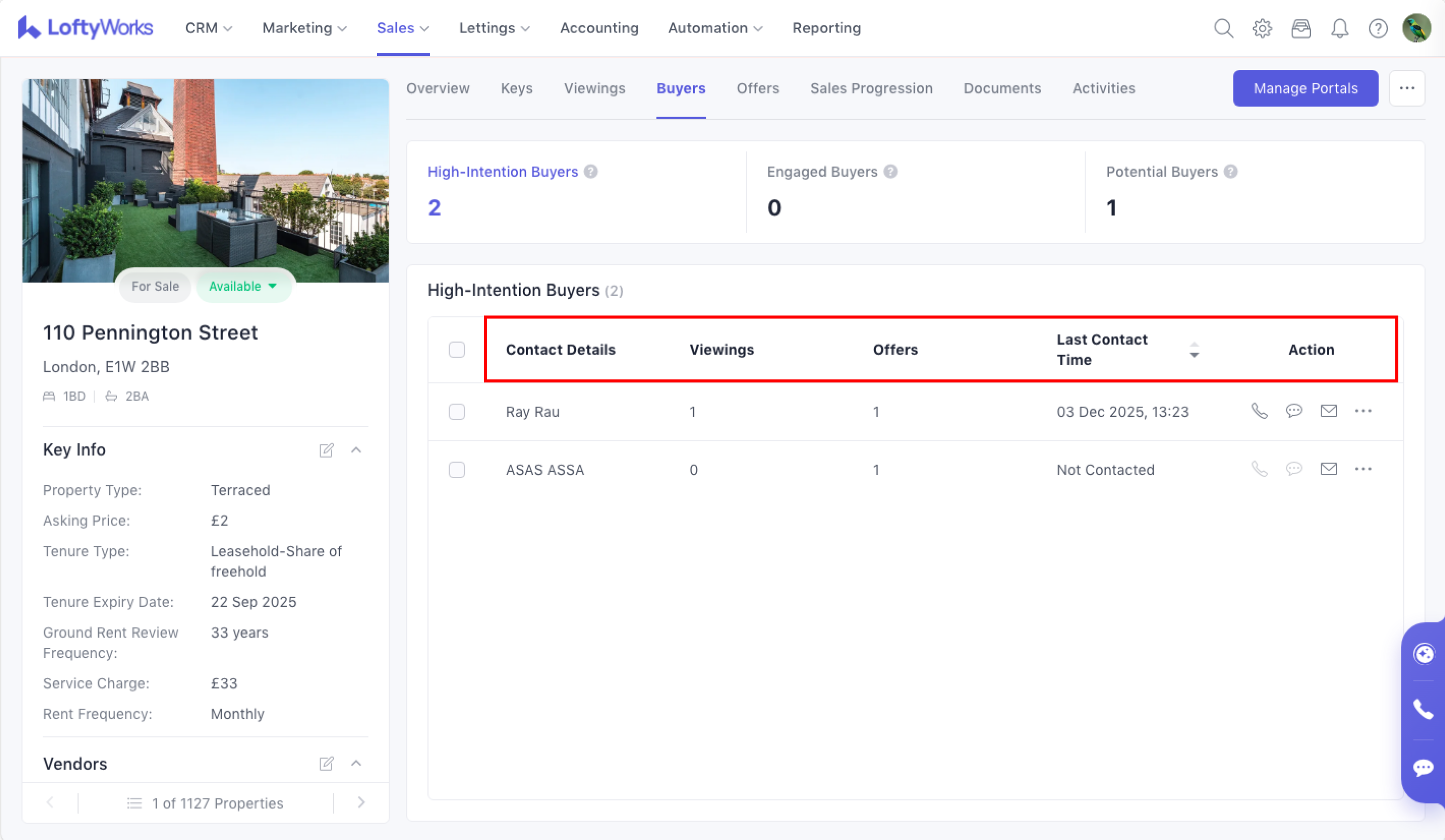
Task: Click the phone icon for Ray Rau
Action: tap(1259, 411)
